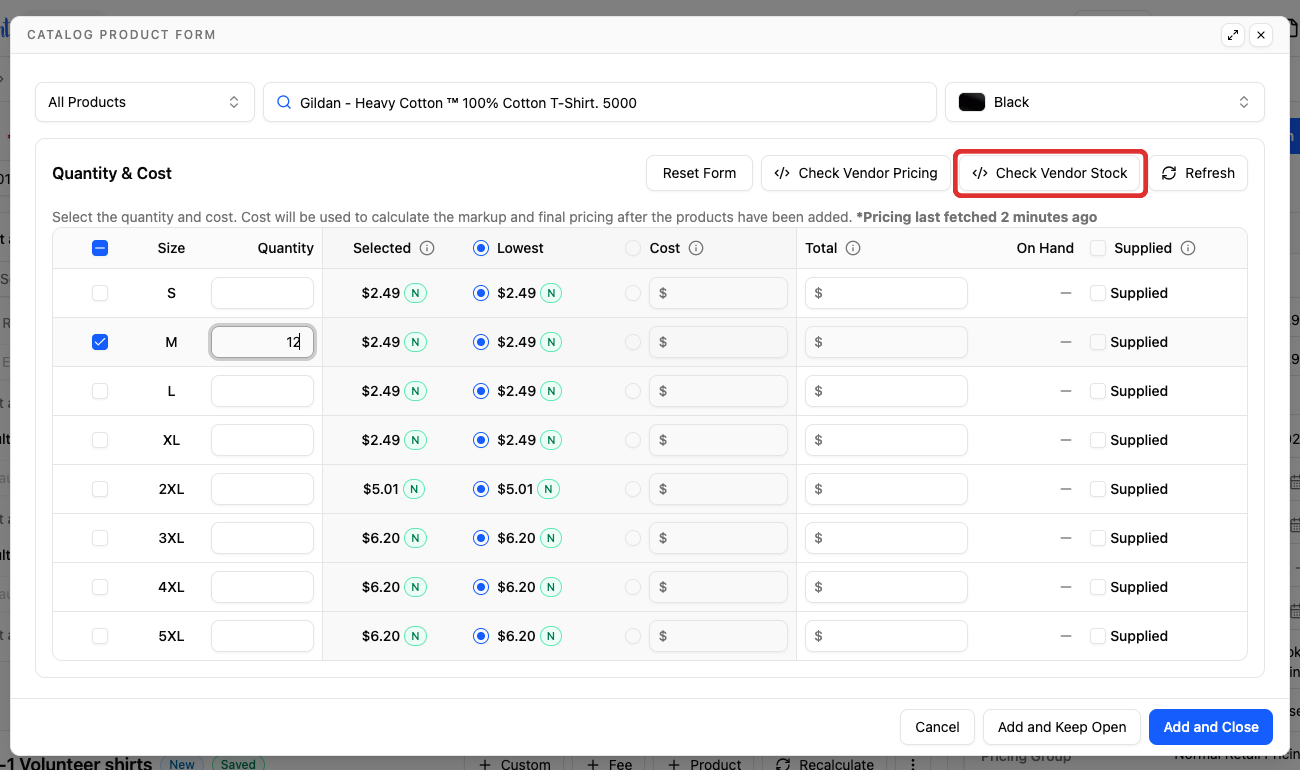Click the 5XL size label

point(171,636)
